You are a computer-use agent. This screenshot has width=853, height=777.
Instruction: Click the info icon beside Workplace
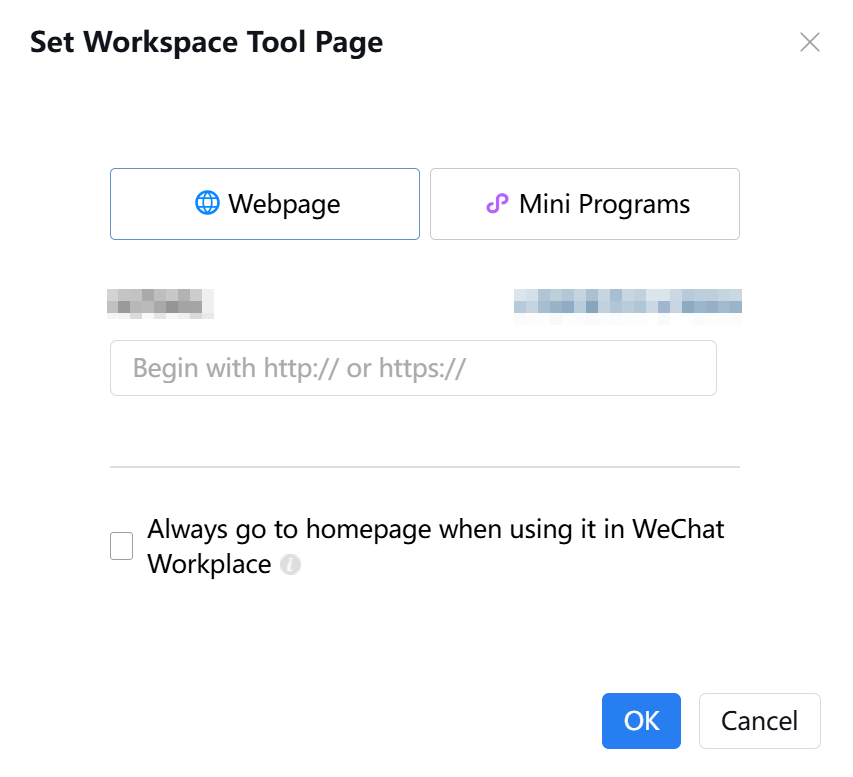tap(290, 565)
